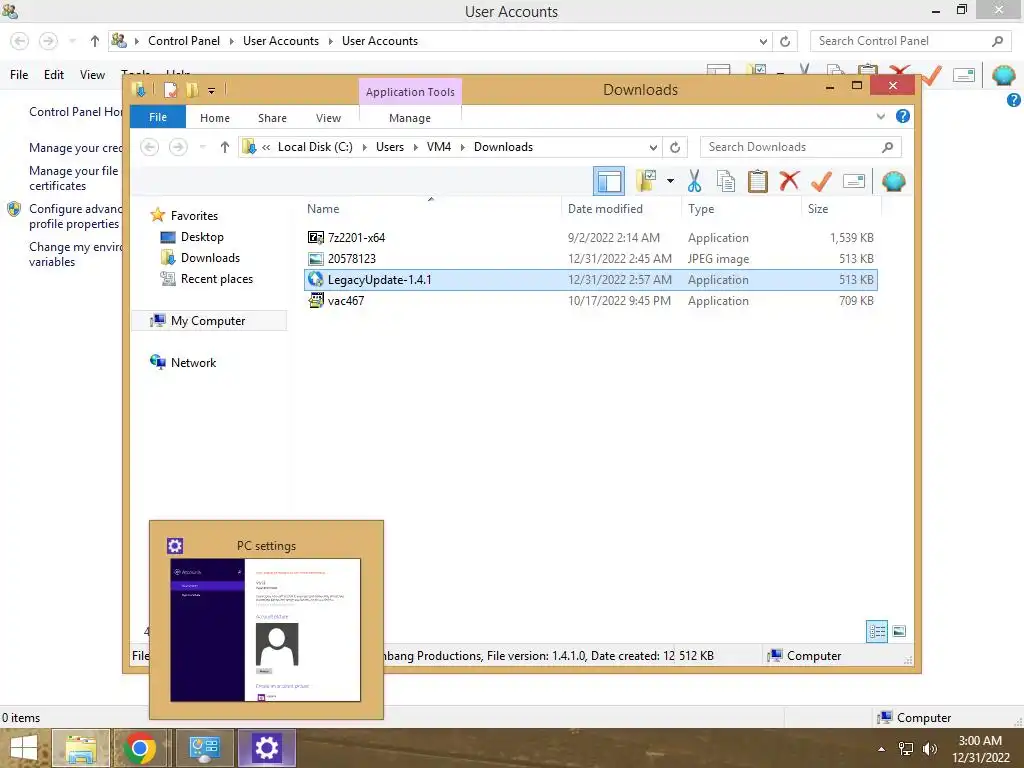Click the E-mail envelope icon in Downloads toolbar
The width and height of the screenshot is (1024, 768).
pos(854,181)
